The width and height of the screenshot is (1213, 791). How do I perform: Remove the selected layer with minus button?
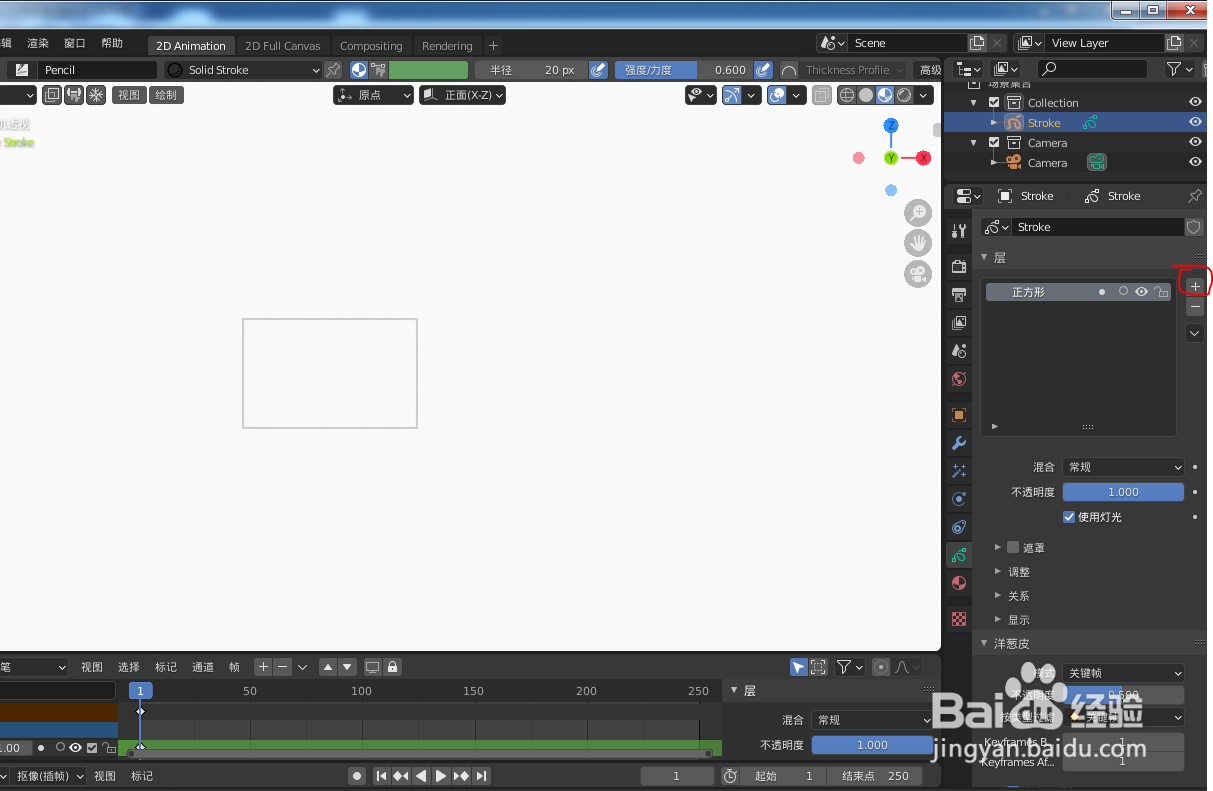pyautogui.click(x=1195, y=308)
